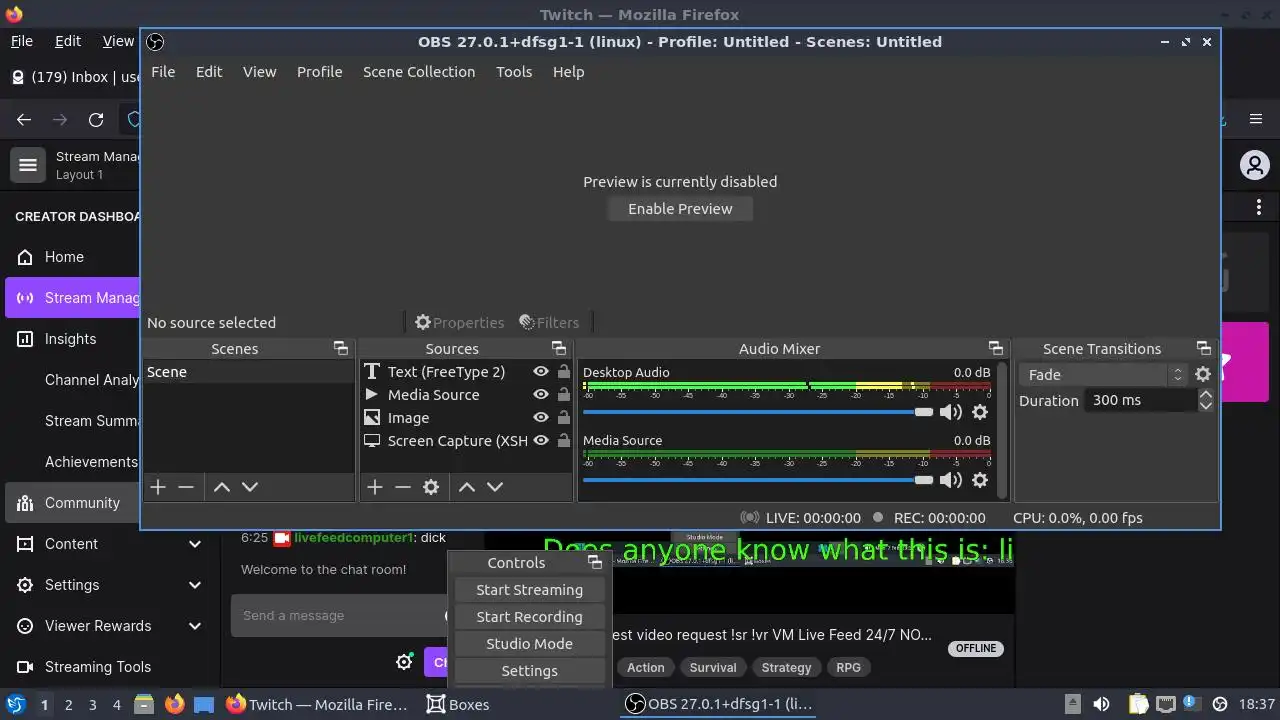The width and height of the screenshot is (1280, 720).
Task: Switch to workspace 2 in taskbar
Action: 68,704
